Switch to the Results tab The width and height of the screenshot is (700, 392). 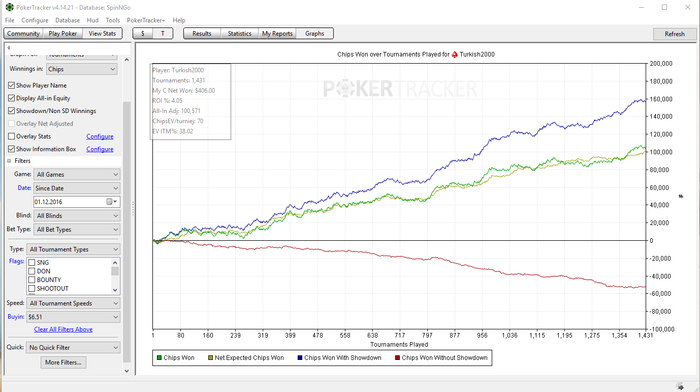(x=202, y=33)
